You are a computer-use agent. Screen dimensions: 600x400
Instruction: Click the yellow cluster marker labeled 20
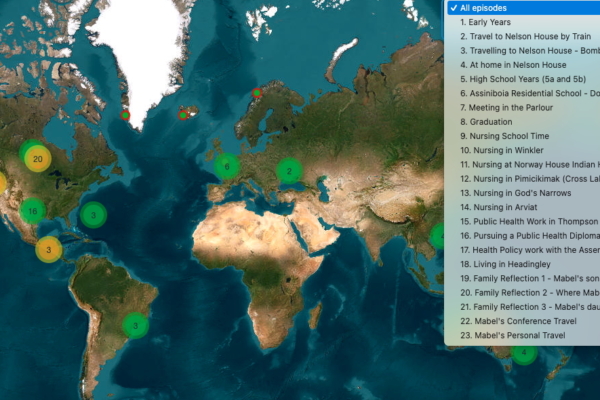(38, 159)
